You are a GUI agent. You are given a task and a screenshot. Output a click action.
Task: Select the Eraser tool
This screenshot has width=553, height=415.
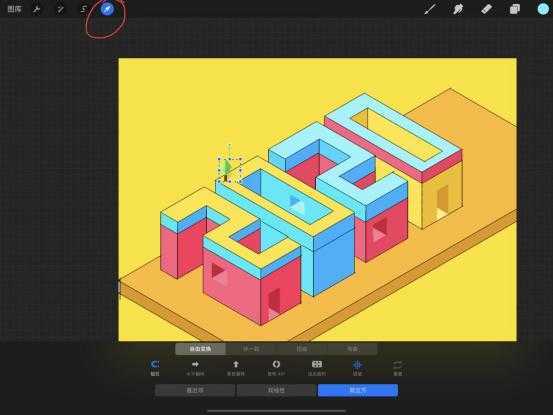[x=486, y=9]
